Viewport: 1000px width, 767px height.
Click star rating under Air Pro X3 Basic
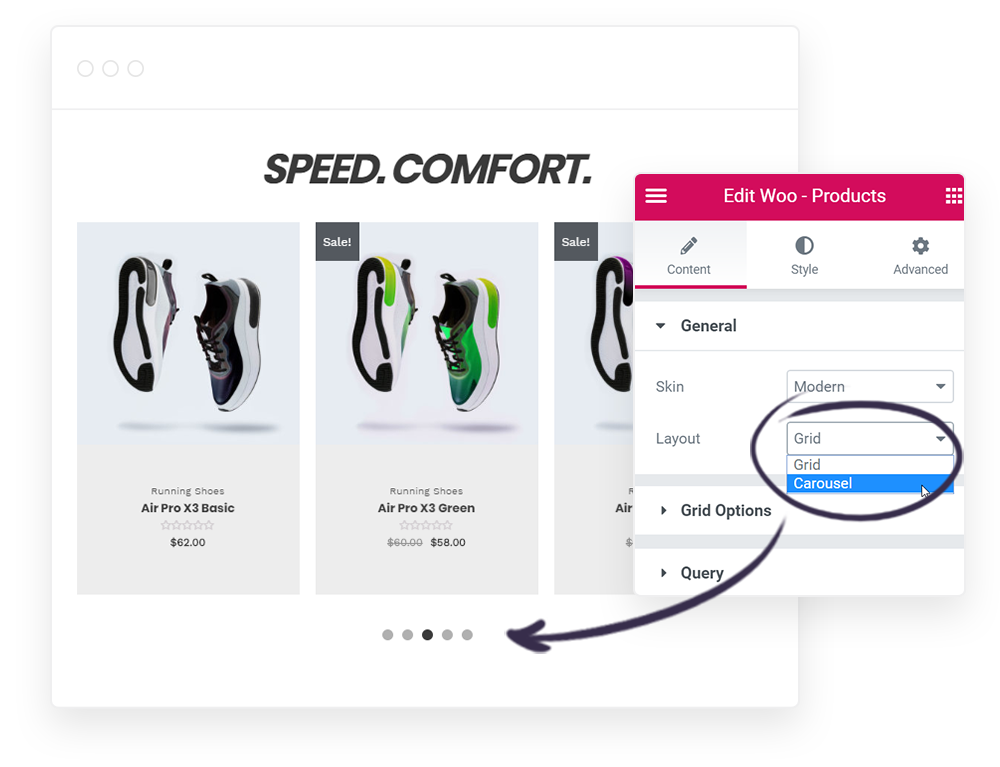click(188, 525)
